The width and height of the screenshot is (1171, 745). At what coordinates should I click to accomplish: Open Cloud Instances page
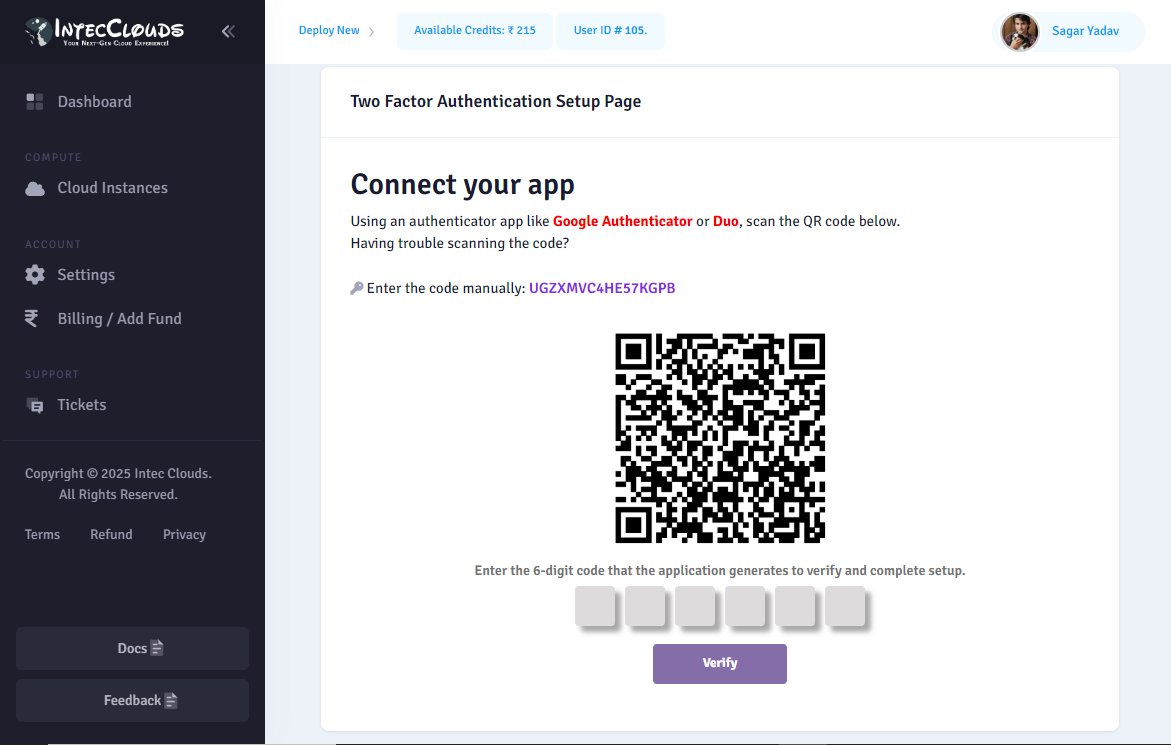(x=112, y=188)
